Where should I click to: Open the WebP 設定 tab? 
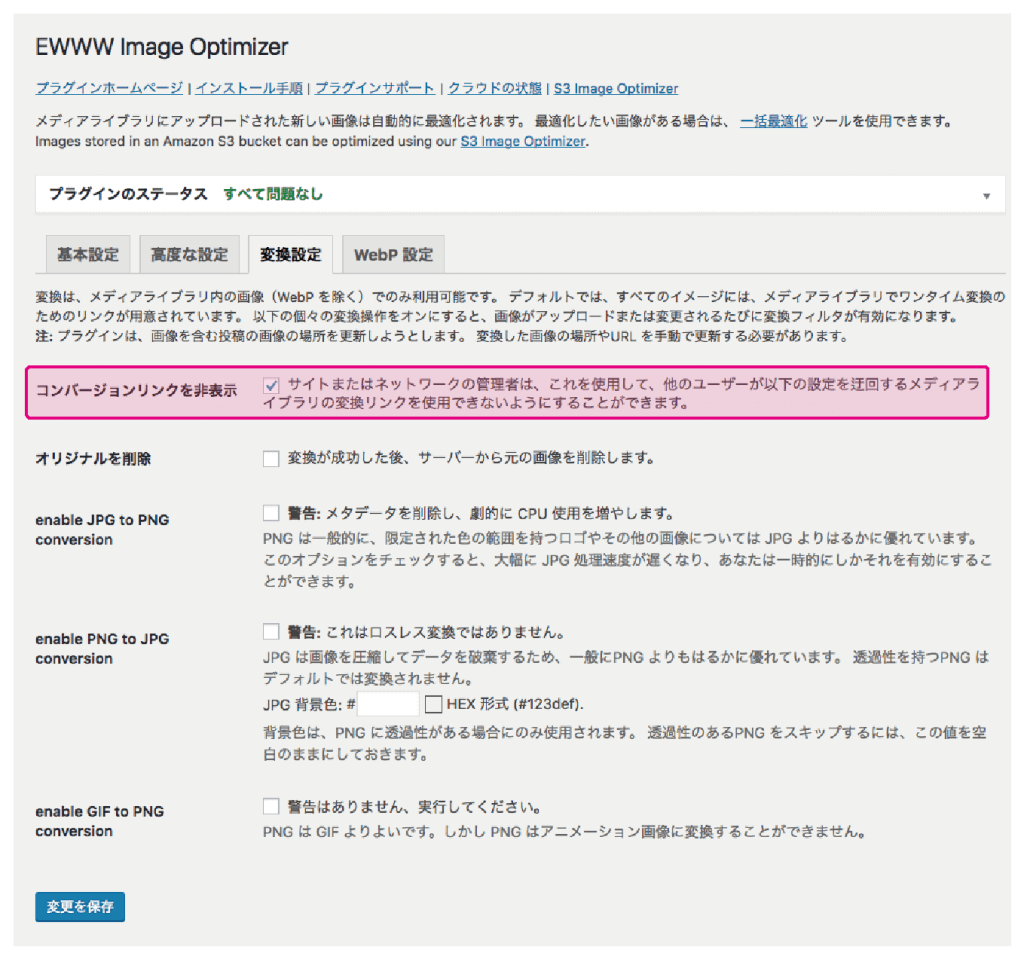393,255
